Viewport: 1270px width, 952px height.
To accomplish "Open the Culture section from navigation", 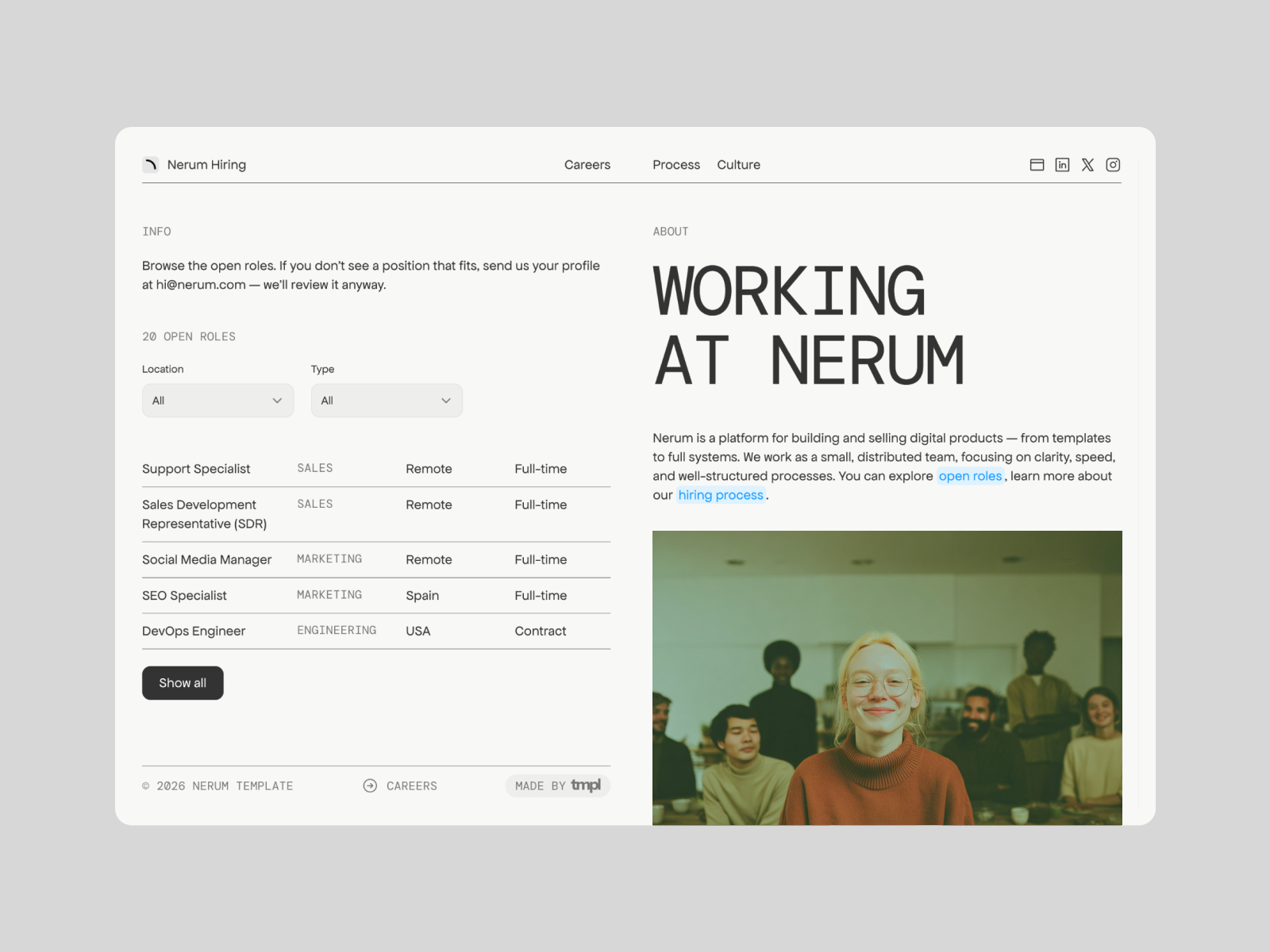I will pyautogui.click(x=738, y=164).
